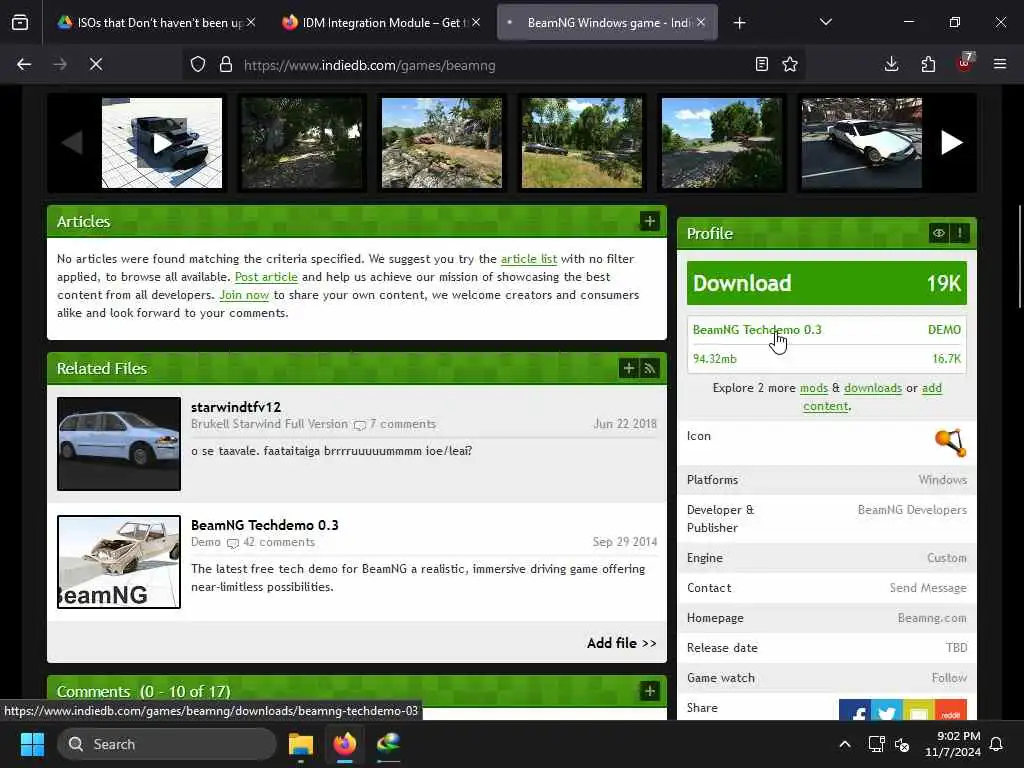Open BeamNG Developers link
Screen dimensions: 1024x768
pos(912,510)
